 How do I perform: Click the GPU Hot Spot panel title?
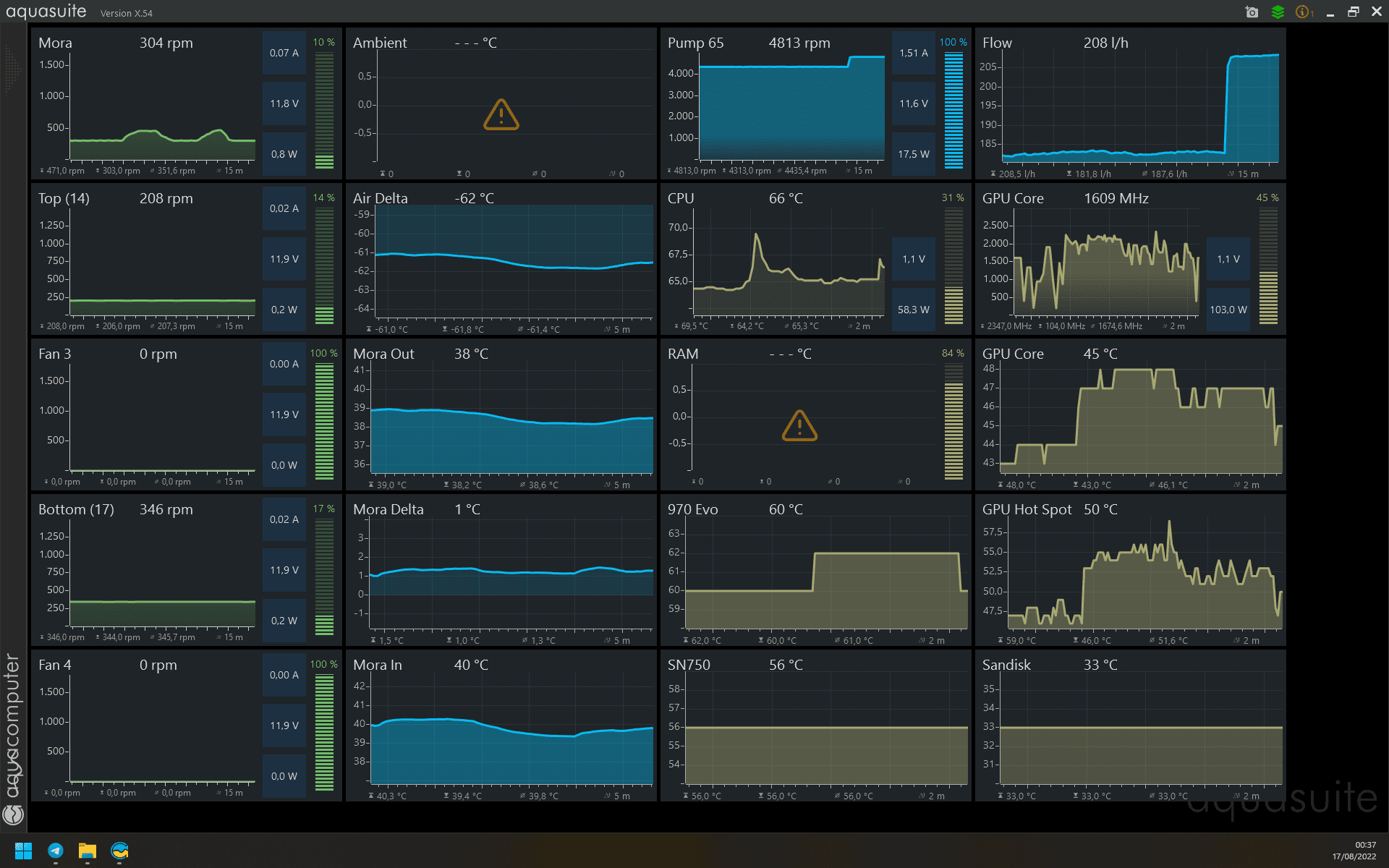coord(1027,509)
